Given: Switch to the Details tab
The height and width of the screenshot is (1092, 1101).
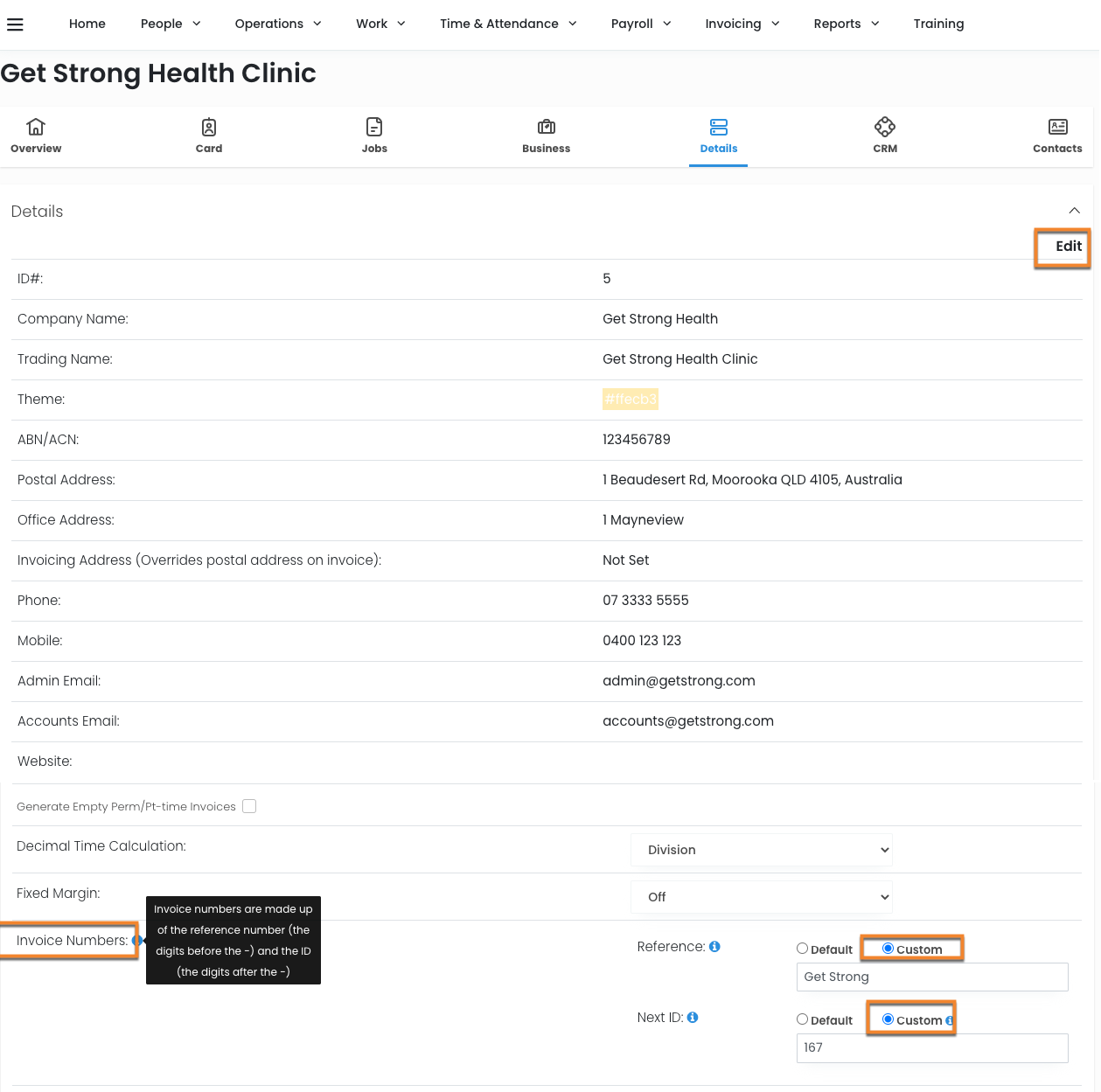Looking at the screenshot, I should tap(718, 136).
